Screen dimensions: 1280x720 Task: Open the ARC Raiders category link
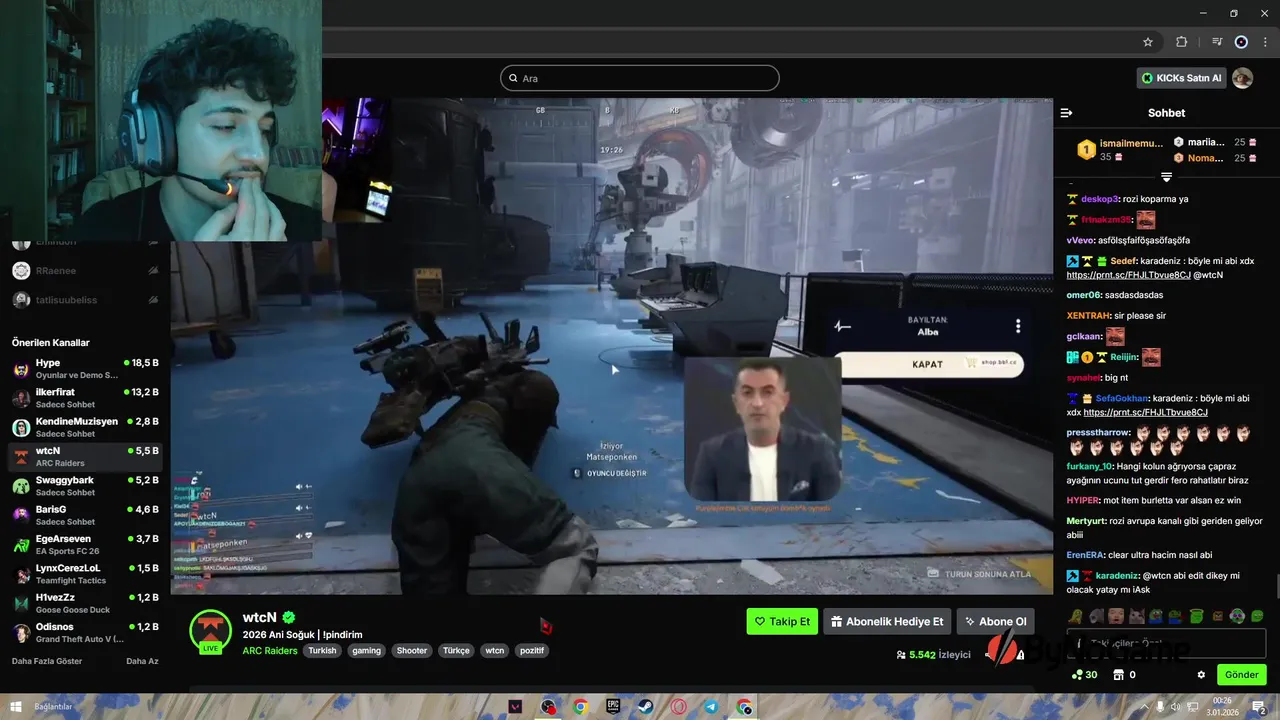point(269,650)
